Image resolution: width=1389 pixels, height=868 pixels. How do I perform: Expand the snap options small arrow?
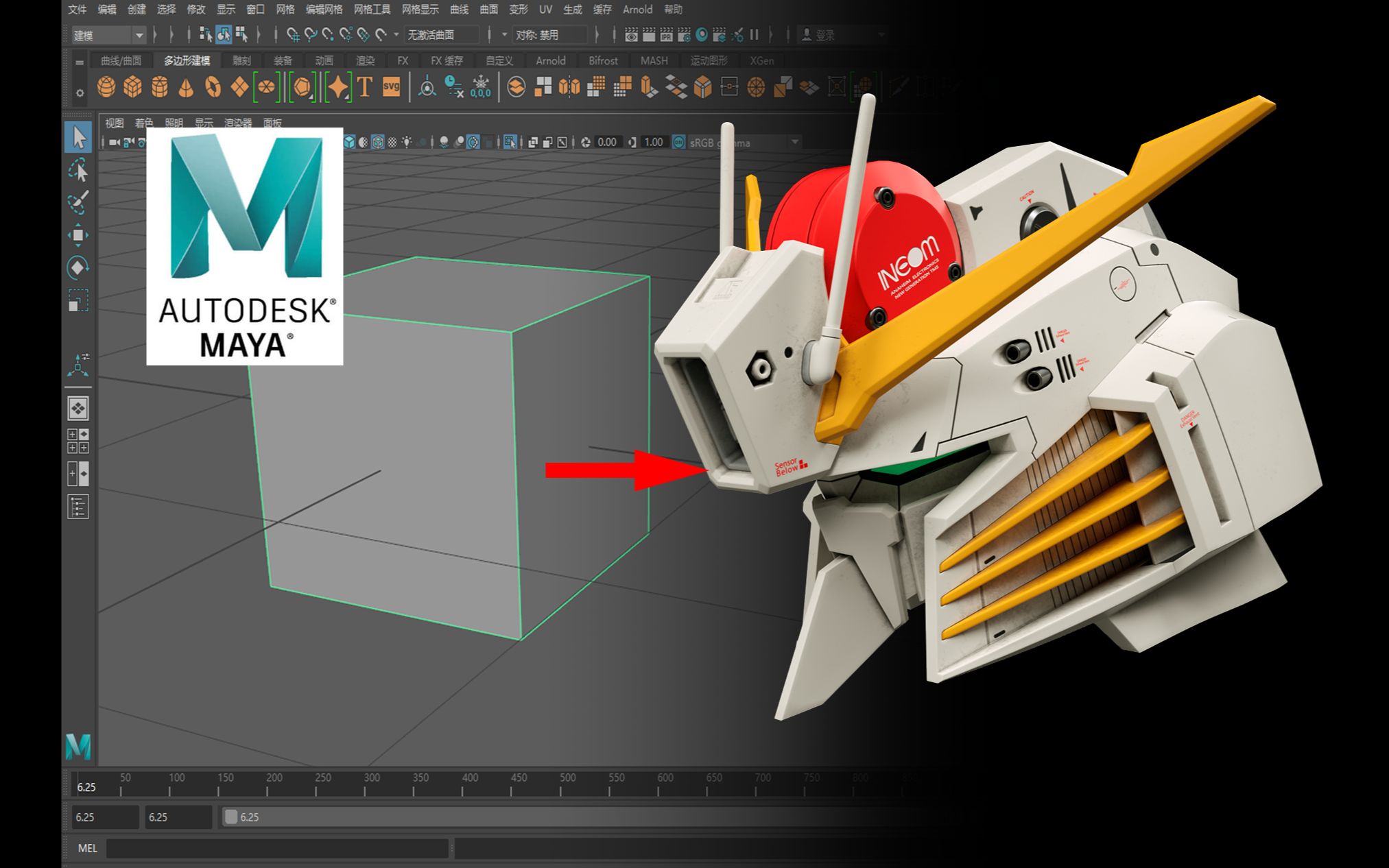point(396,34)
